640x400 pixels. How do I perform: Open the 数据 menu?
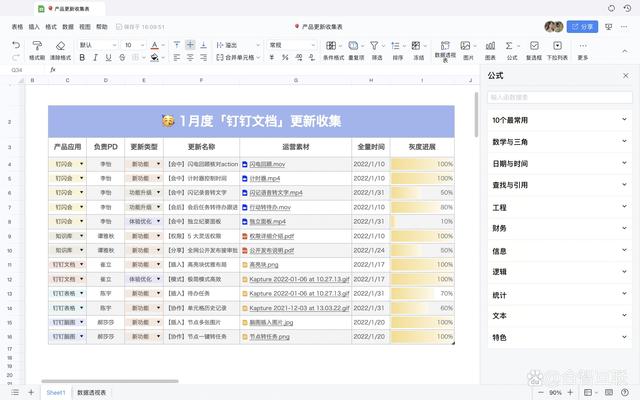(68, 27)
